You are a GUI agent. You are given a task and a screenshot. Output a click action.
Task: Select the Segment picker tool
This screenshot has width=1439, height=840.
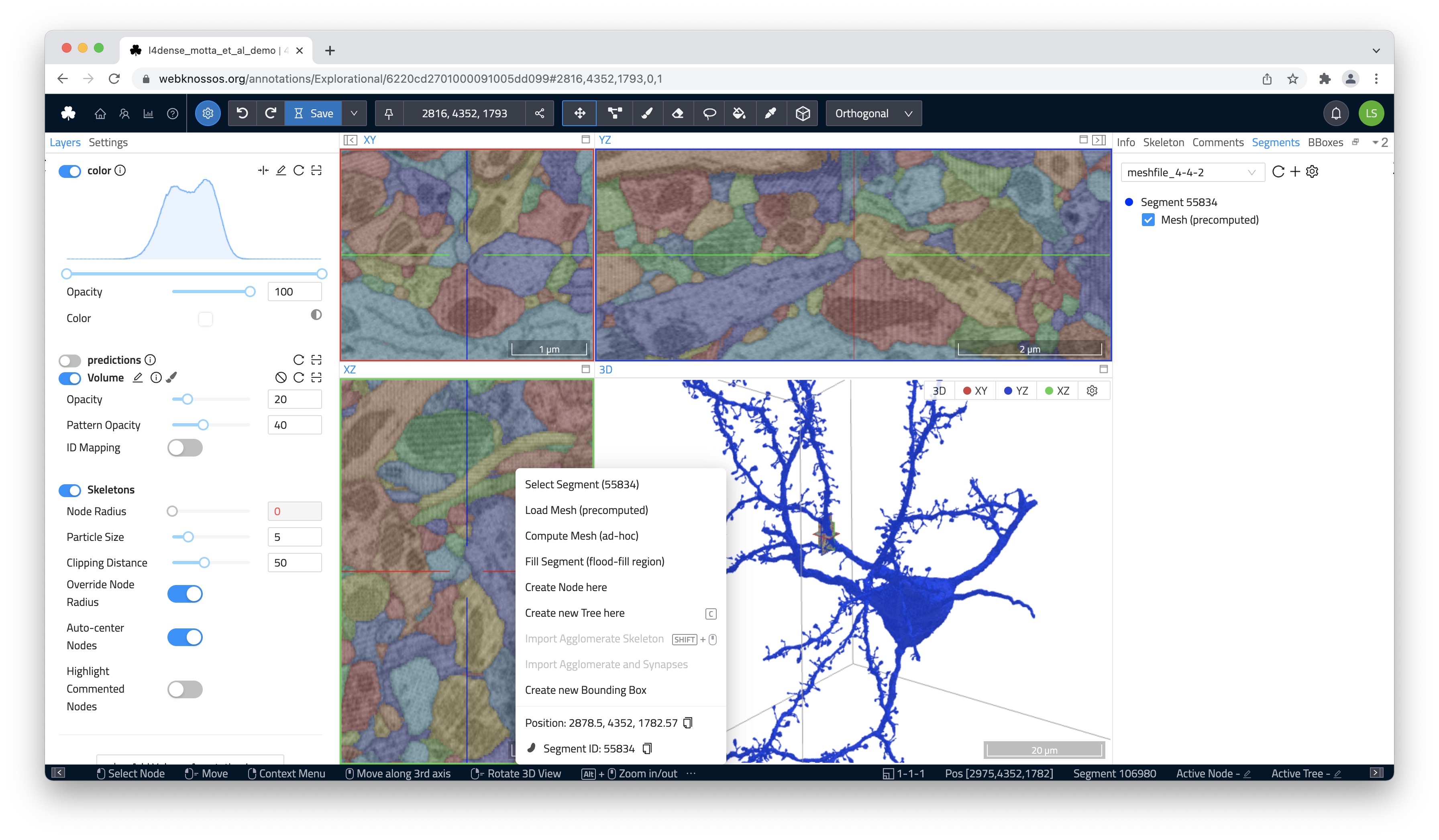click(771, 114)
